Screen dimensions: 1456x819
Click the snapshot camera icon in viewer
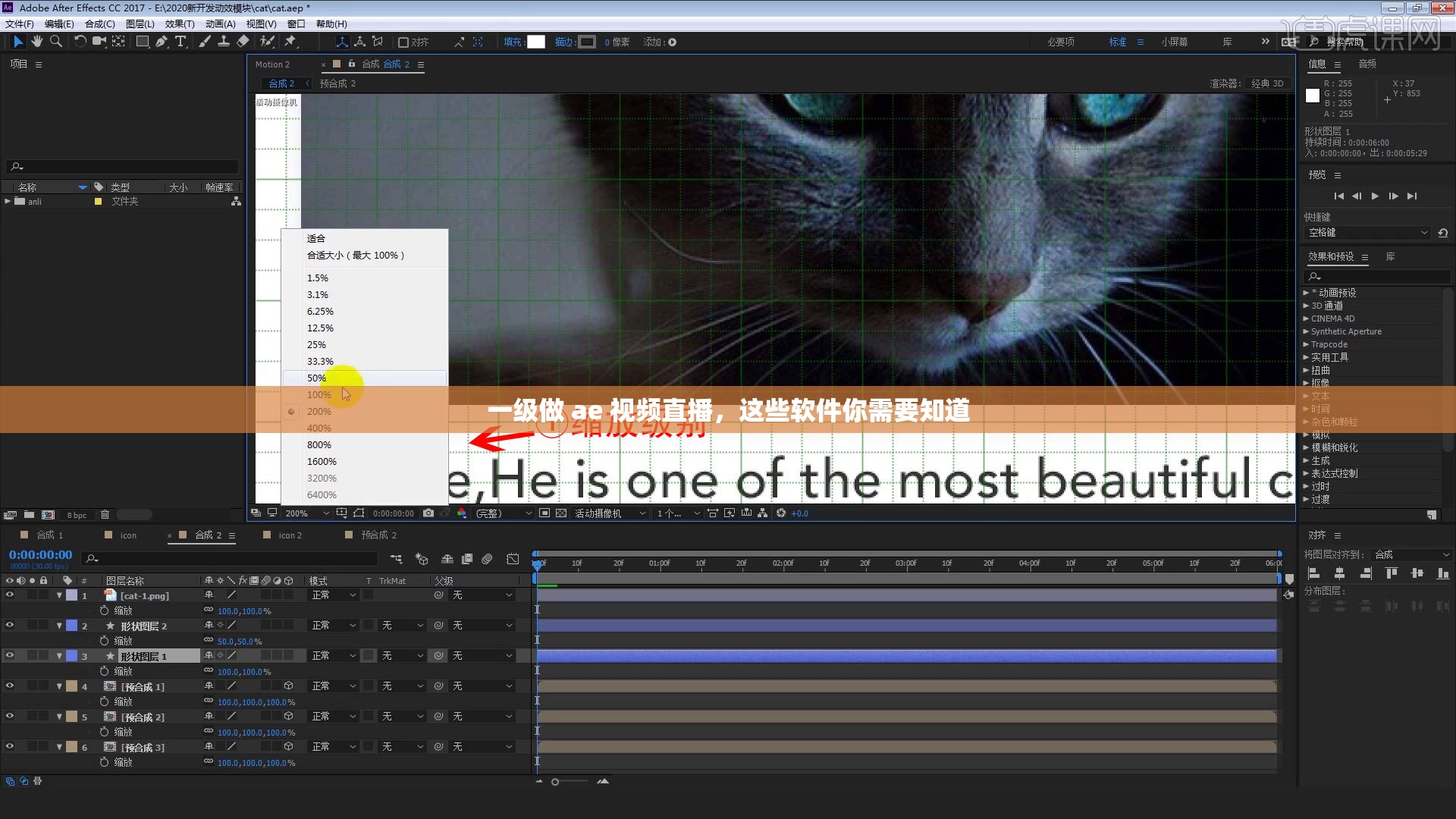coord(428,513)
